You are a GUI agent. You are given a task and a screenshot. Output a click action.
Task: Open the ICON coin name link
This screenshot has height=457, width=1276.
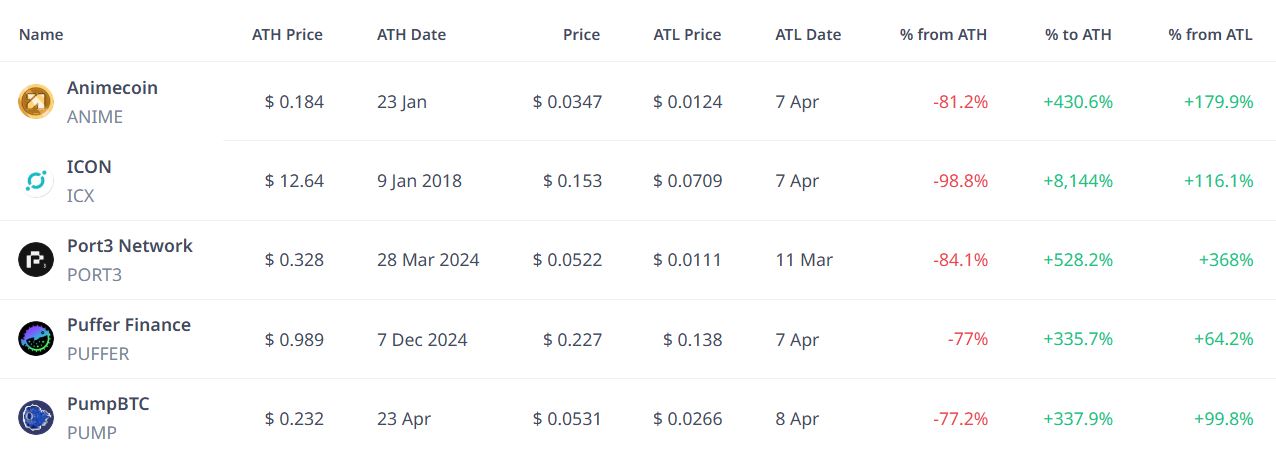tap(89, 167)
